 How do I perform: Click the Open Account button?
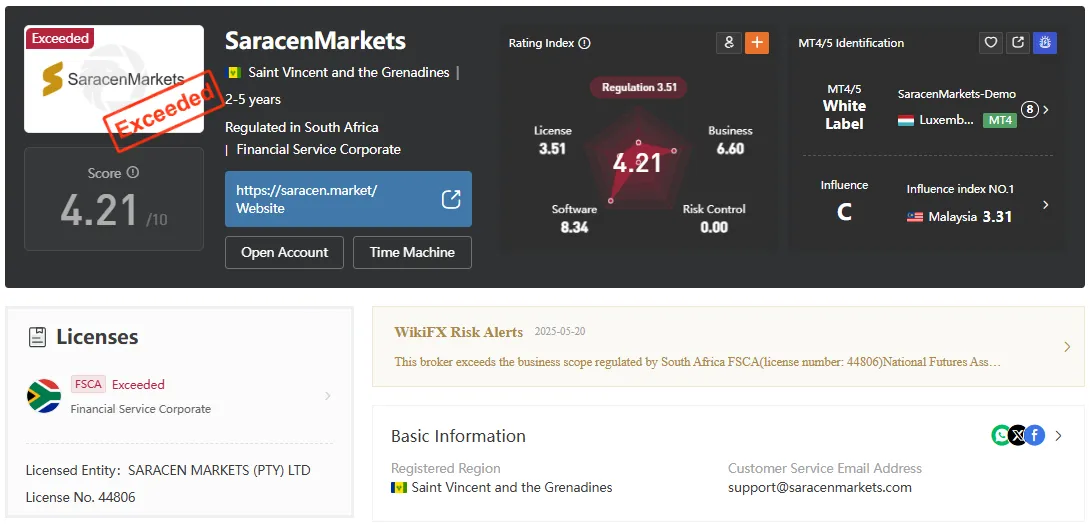point(284,252)
